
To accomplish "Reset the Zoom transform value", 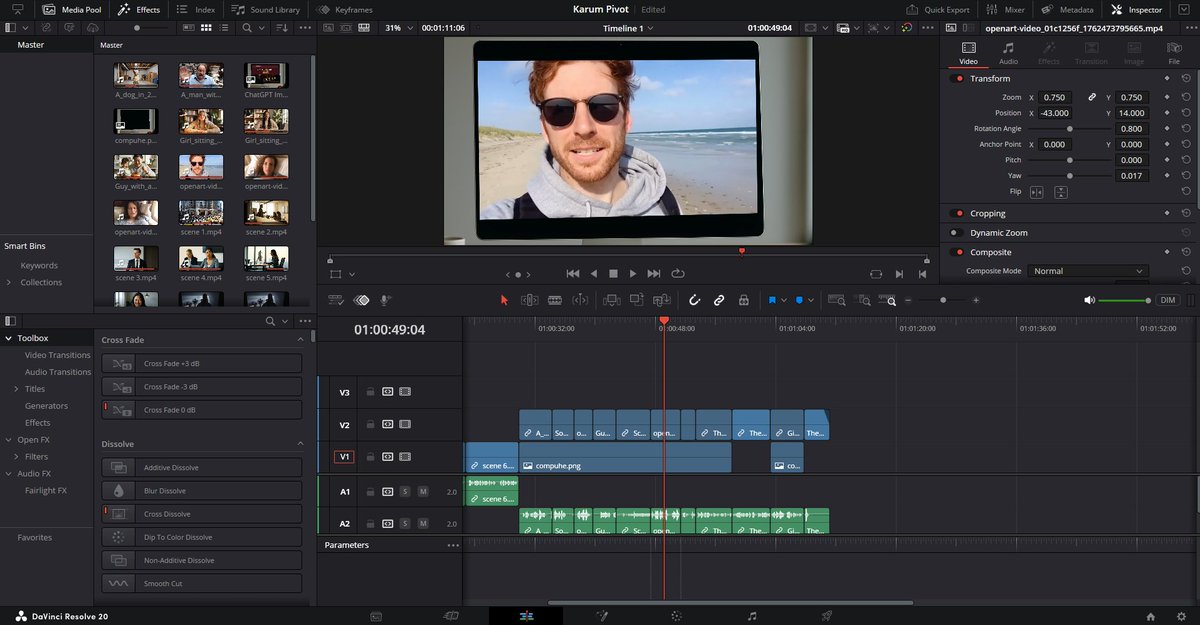I will pyautogui.click(x=1186, y=98).
